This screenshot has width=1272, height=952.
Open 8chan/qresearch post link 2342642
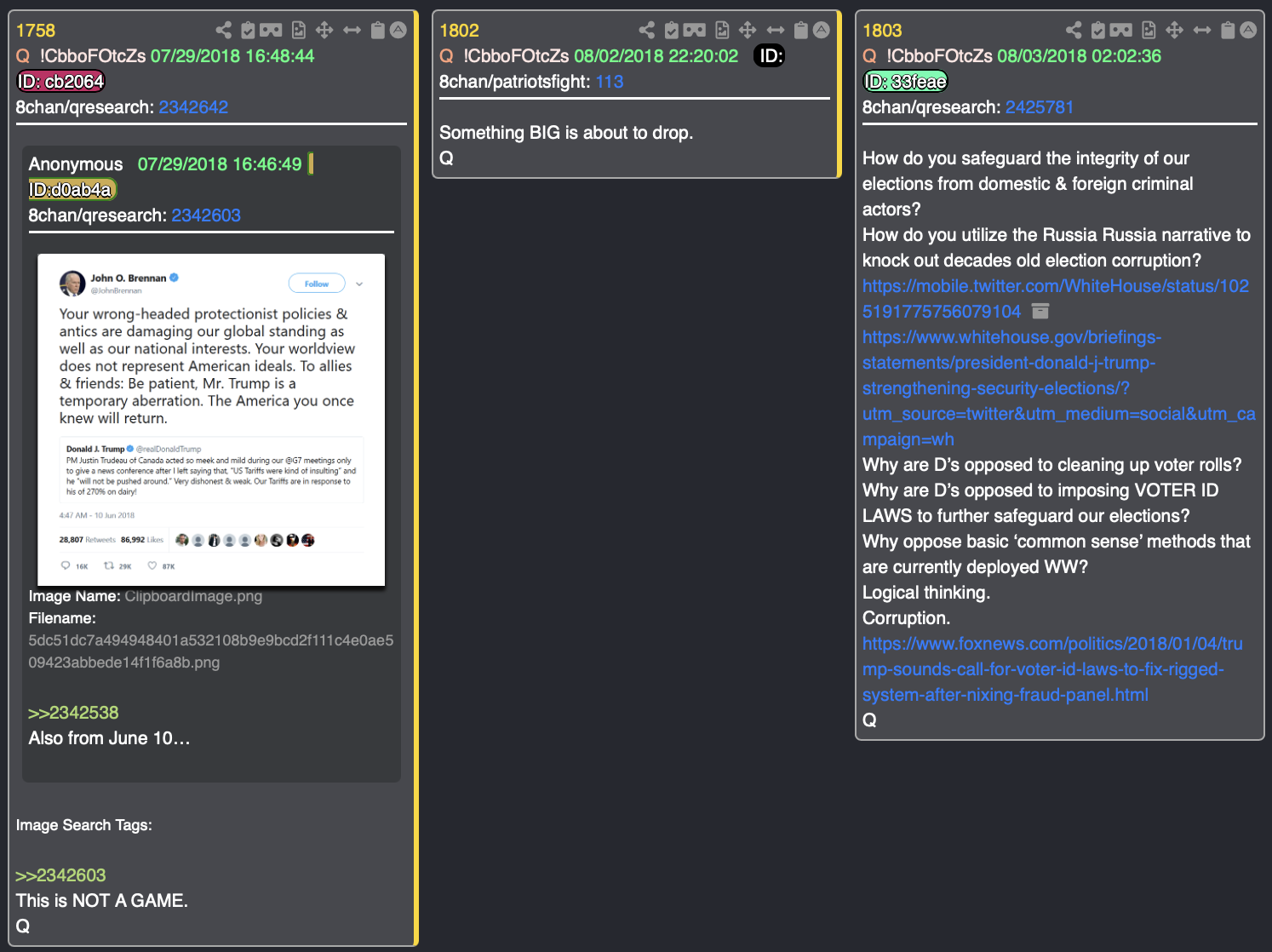click(x=193, y=107)
